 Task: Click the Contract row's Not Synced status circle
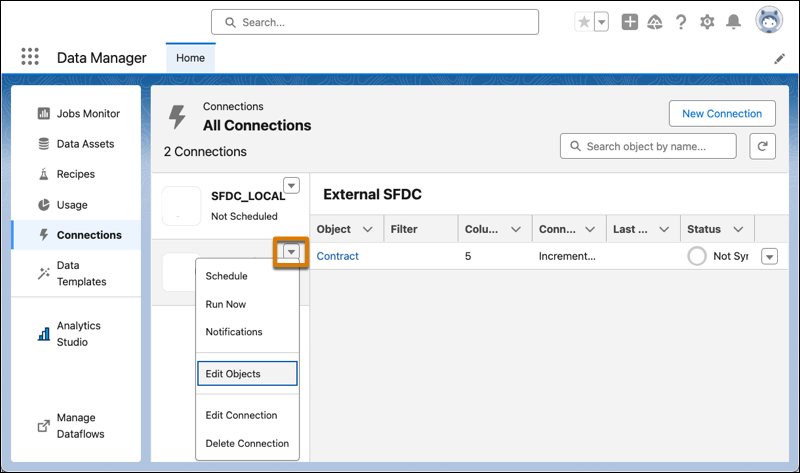pos(697,256)
